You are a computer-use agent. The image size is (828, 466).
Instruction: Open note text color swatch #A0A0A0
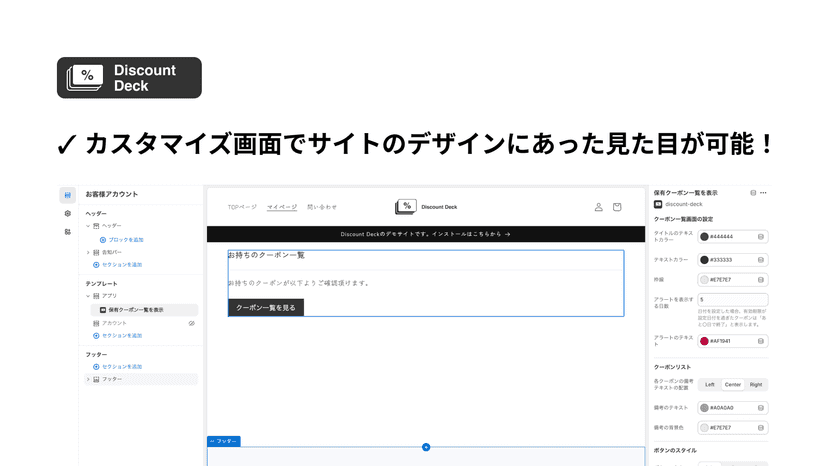[x=704, y=408]
